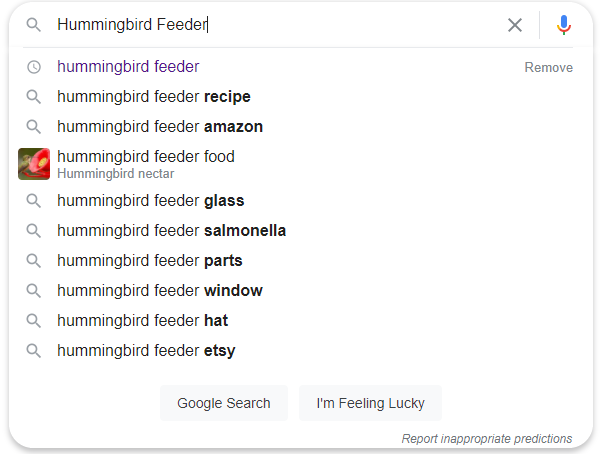Viewport: 608px width, 454px height.
Task: Click the search icon beside the recipe suggestion
Action: pyautogui.click(x=34, y=97)
